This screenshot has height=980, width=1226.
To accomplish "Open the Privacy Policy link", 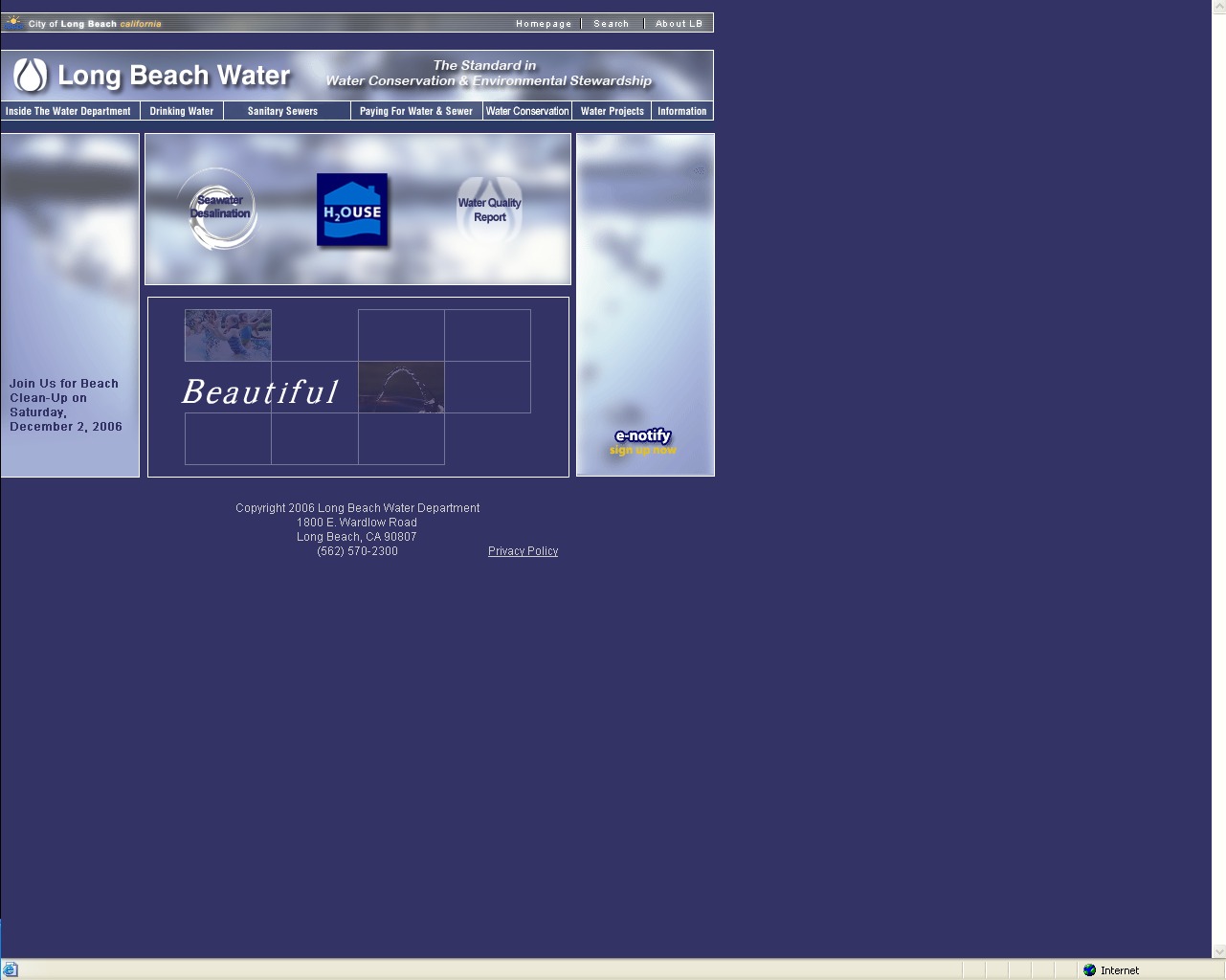I will point(523,551).
